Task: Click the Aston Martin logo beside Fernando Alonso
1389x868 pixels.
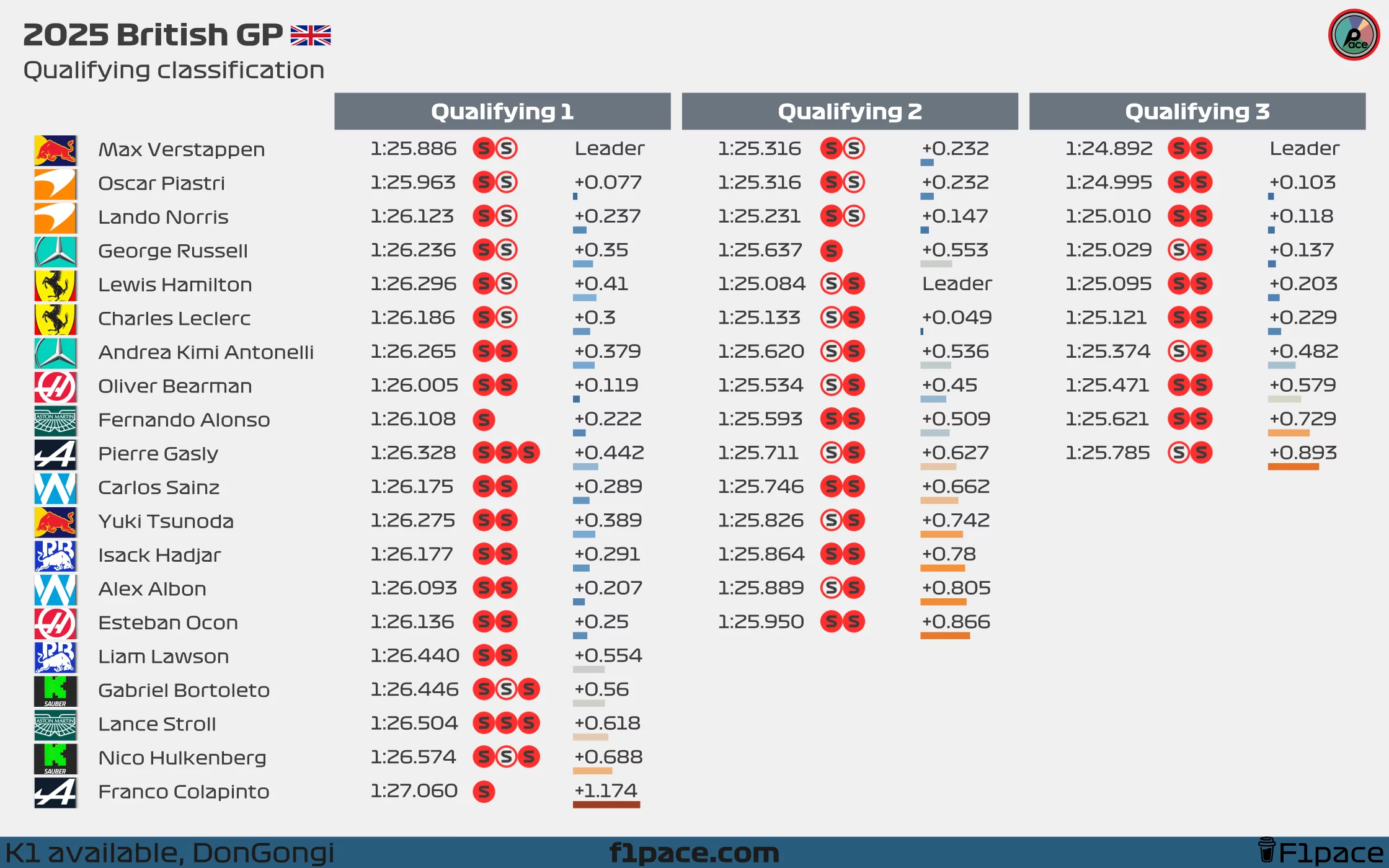Action: [55, 420]
